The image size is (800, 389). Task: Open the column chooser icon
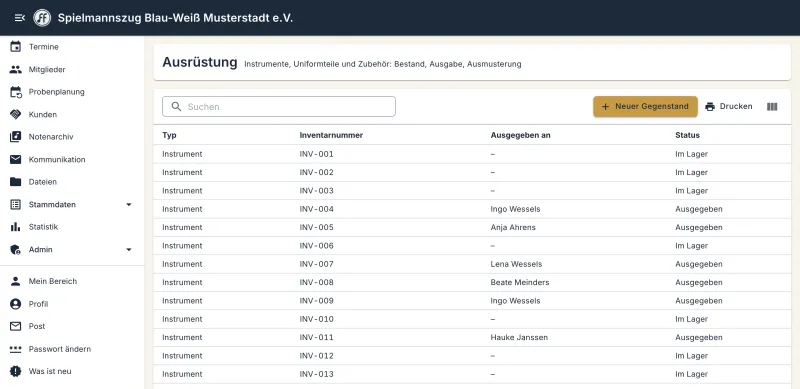click(x=772, y=107)
